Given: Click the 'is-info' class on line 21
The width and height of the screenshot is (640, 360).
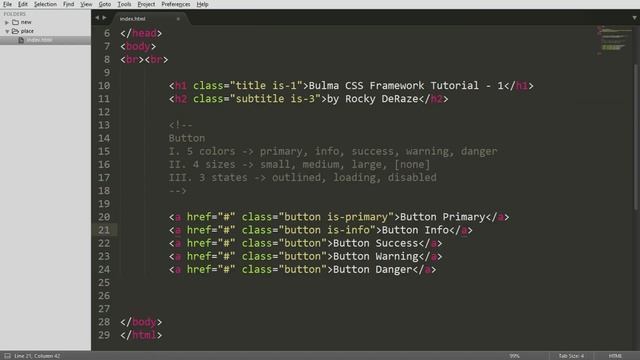Looking at the screenshot, I should [x=348, y=230].
